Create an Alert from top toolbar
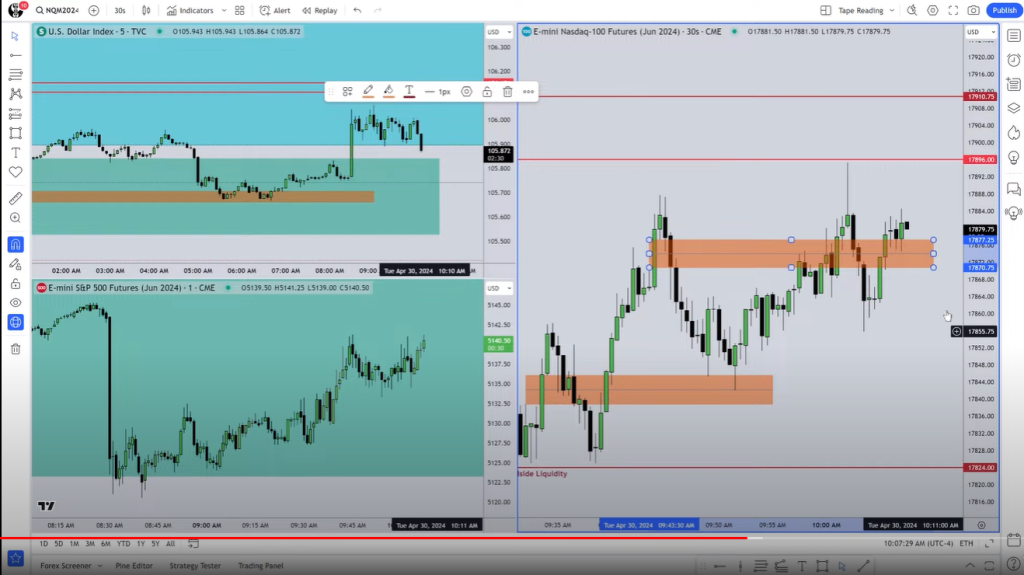The width and height of the screenshot is (1024, 575). tap(275, 10)
